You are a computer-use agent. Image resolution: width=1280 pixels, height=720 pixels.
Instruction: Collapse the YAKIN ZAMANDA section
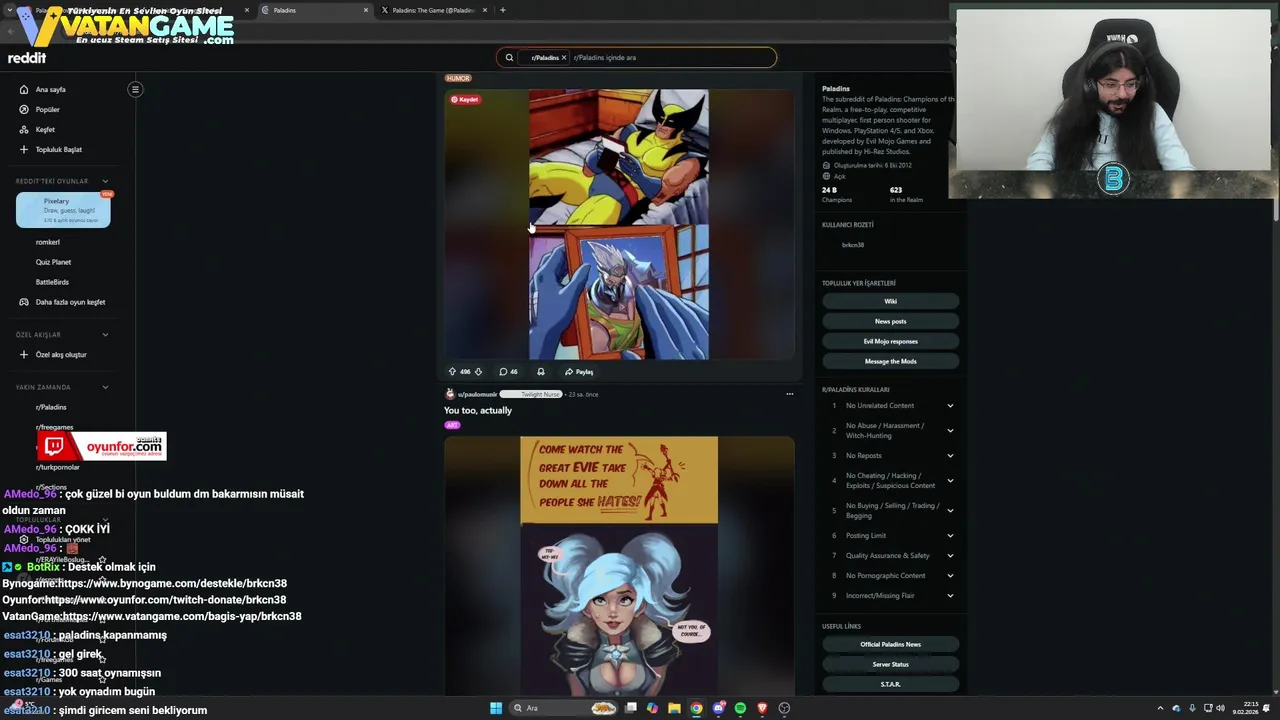coord(105,387)
